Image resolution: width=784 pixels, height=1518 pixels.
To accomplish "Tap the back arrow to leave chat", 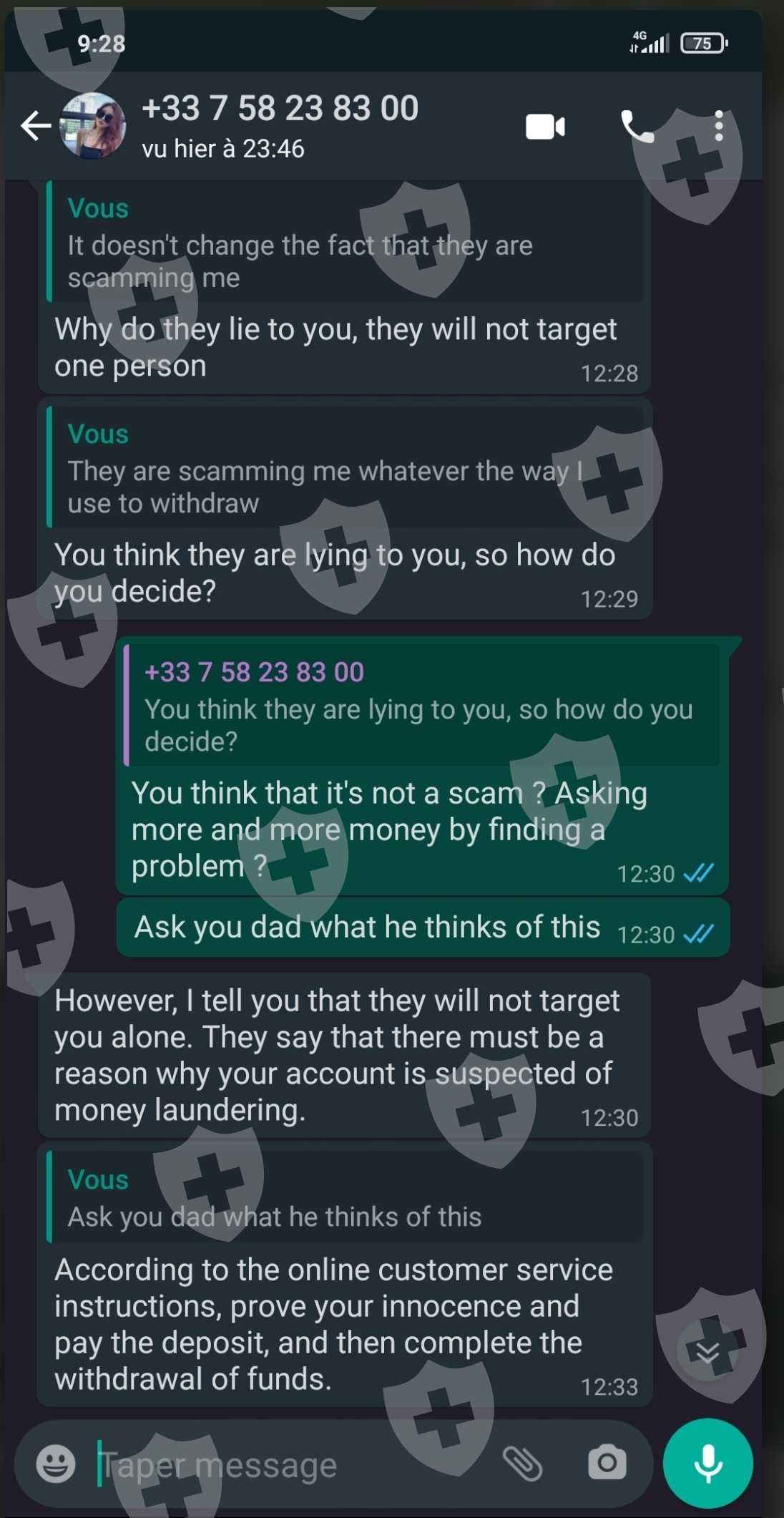I will pos(36,126).
